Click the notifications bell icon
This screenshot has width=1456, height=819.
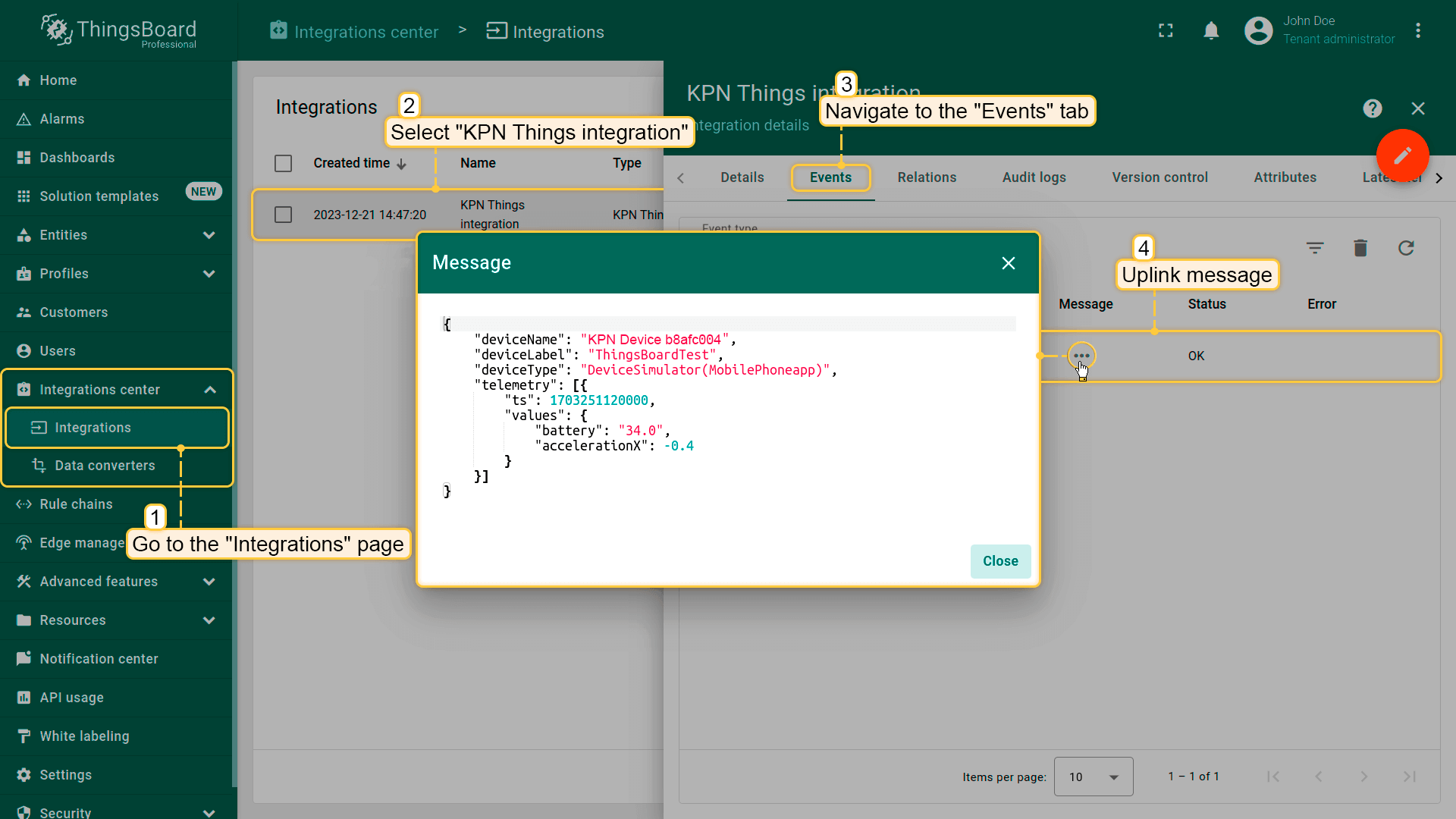[x=1211, y=30]
